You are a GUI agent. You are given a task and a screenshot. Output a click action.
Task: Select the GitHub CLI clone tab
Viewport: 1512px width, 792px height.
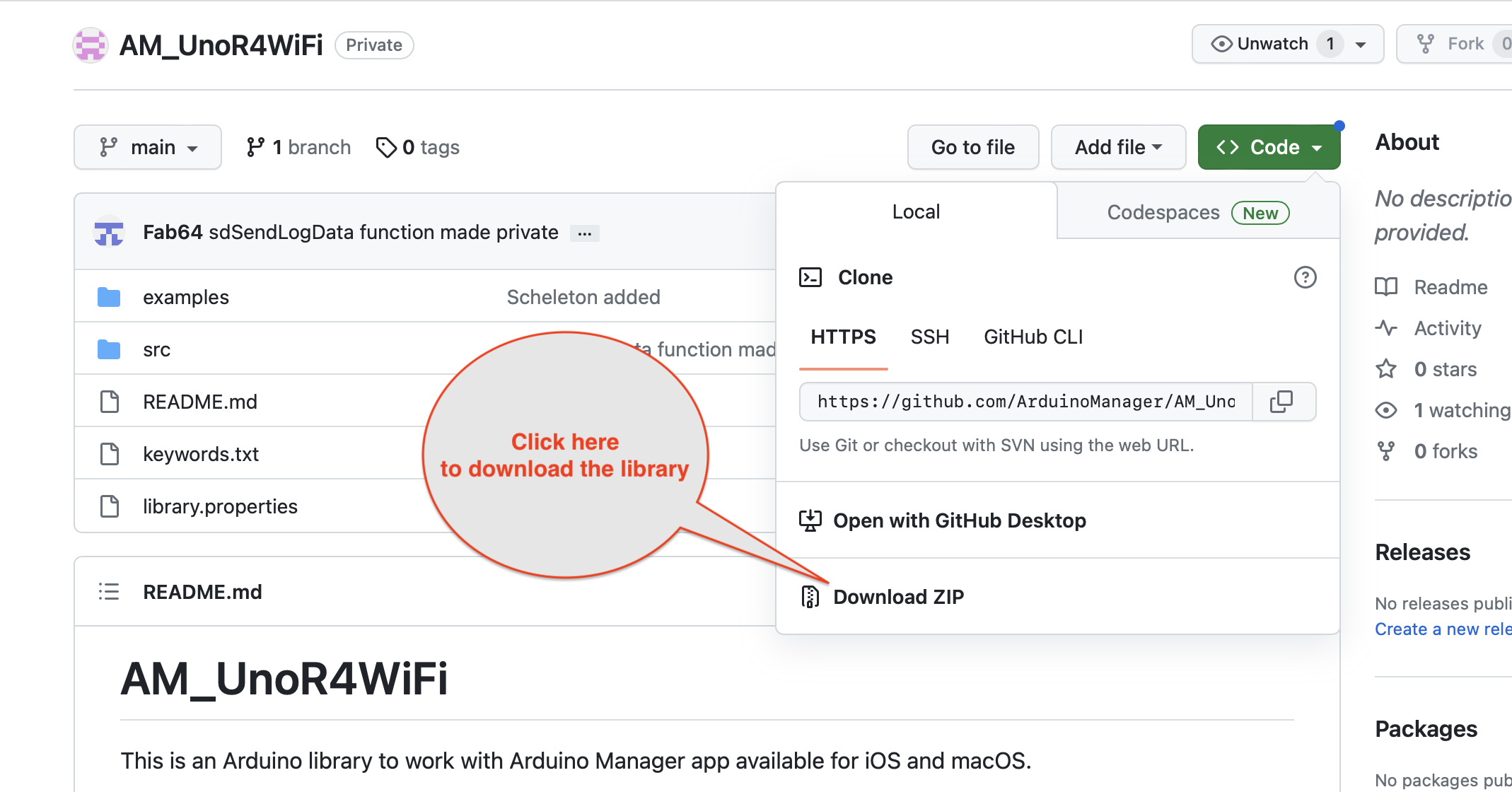(1033, 337)
